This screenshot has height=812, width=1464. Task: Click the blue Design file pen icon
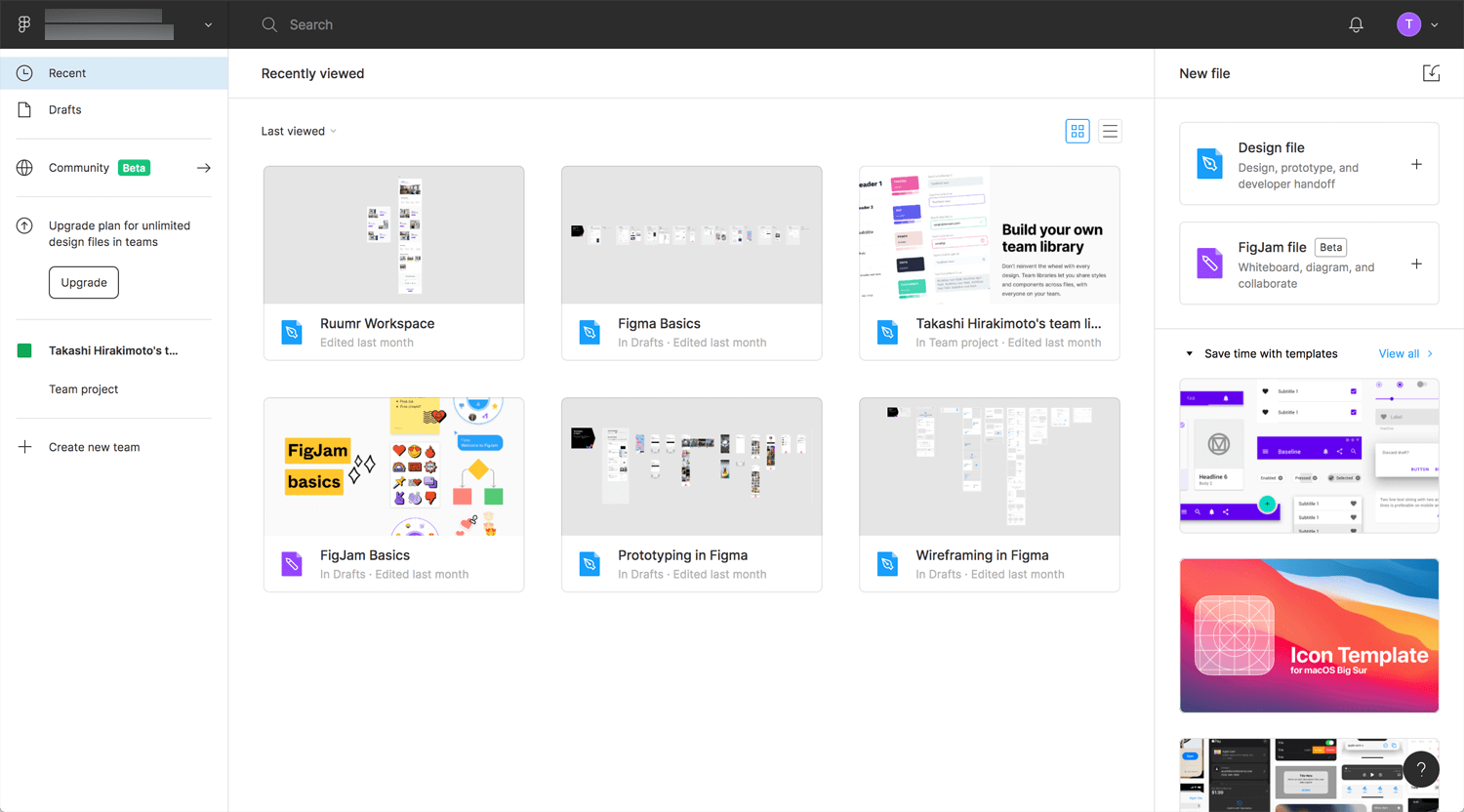click(x=1209, y=164)
